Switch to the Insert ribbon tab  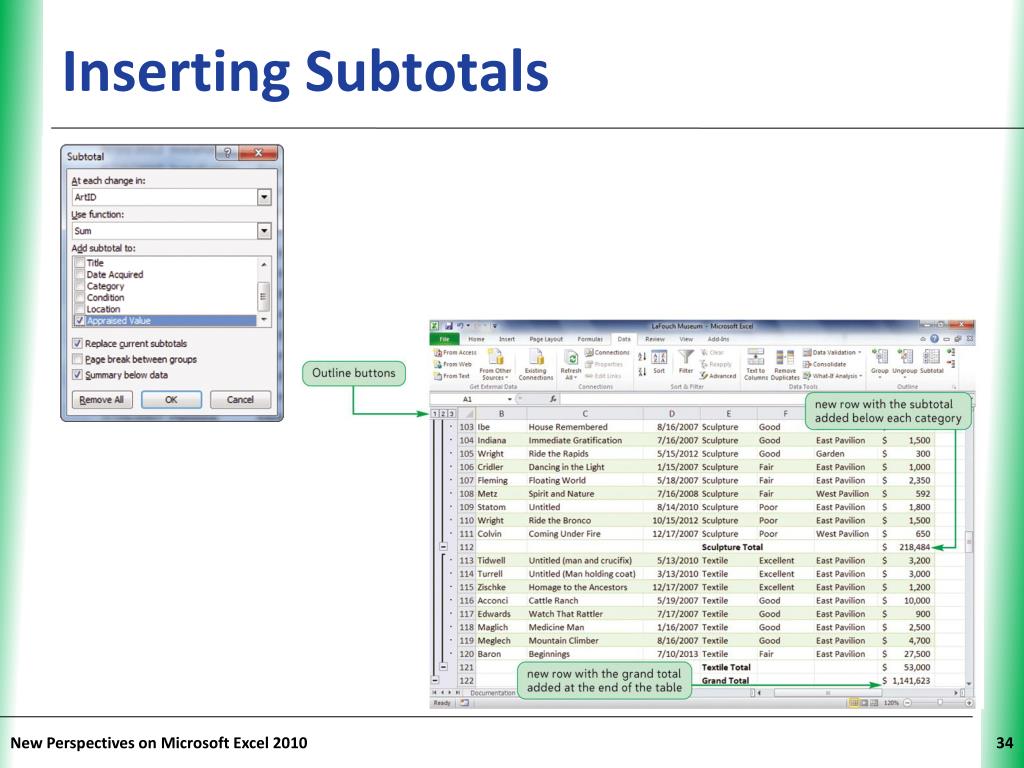tap(507, 339)
